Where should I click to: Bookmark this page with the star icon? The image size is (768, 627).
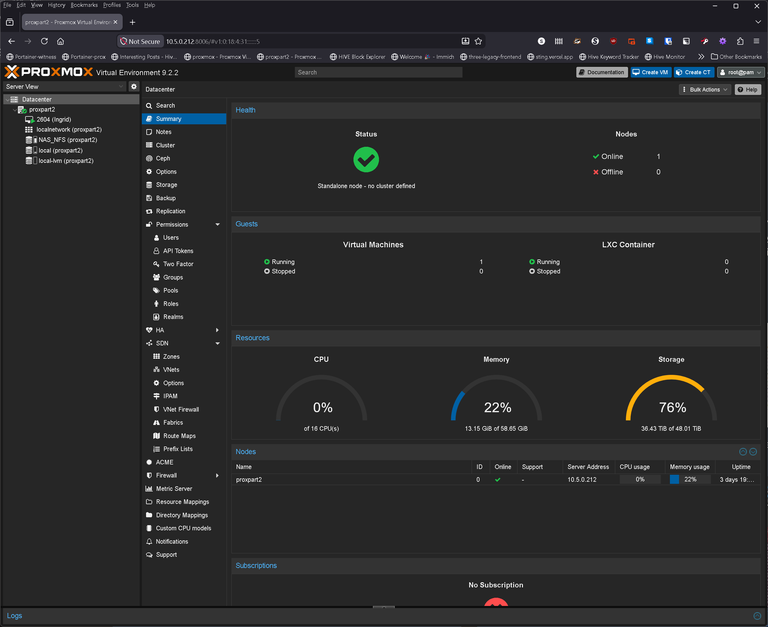[x=479, y=41]
